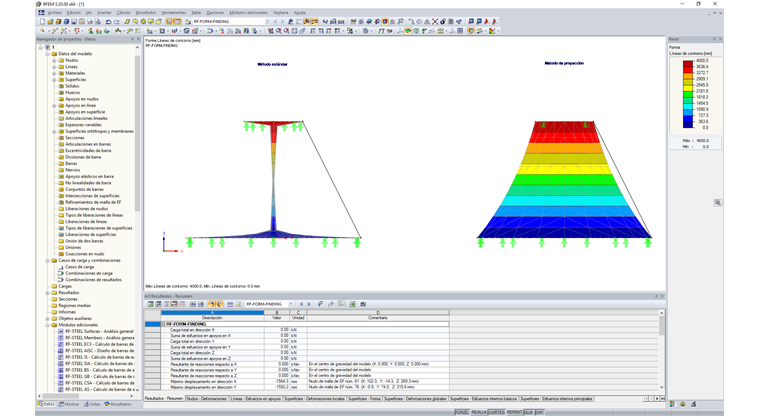Click the magnifier zoom icon on panel edge
Image resolution: width=760 pixels, height=416 pixels.
[718, 203]
